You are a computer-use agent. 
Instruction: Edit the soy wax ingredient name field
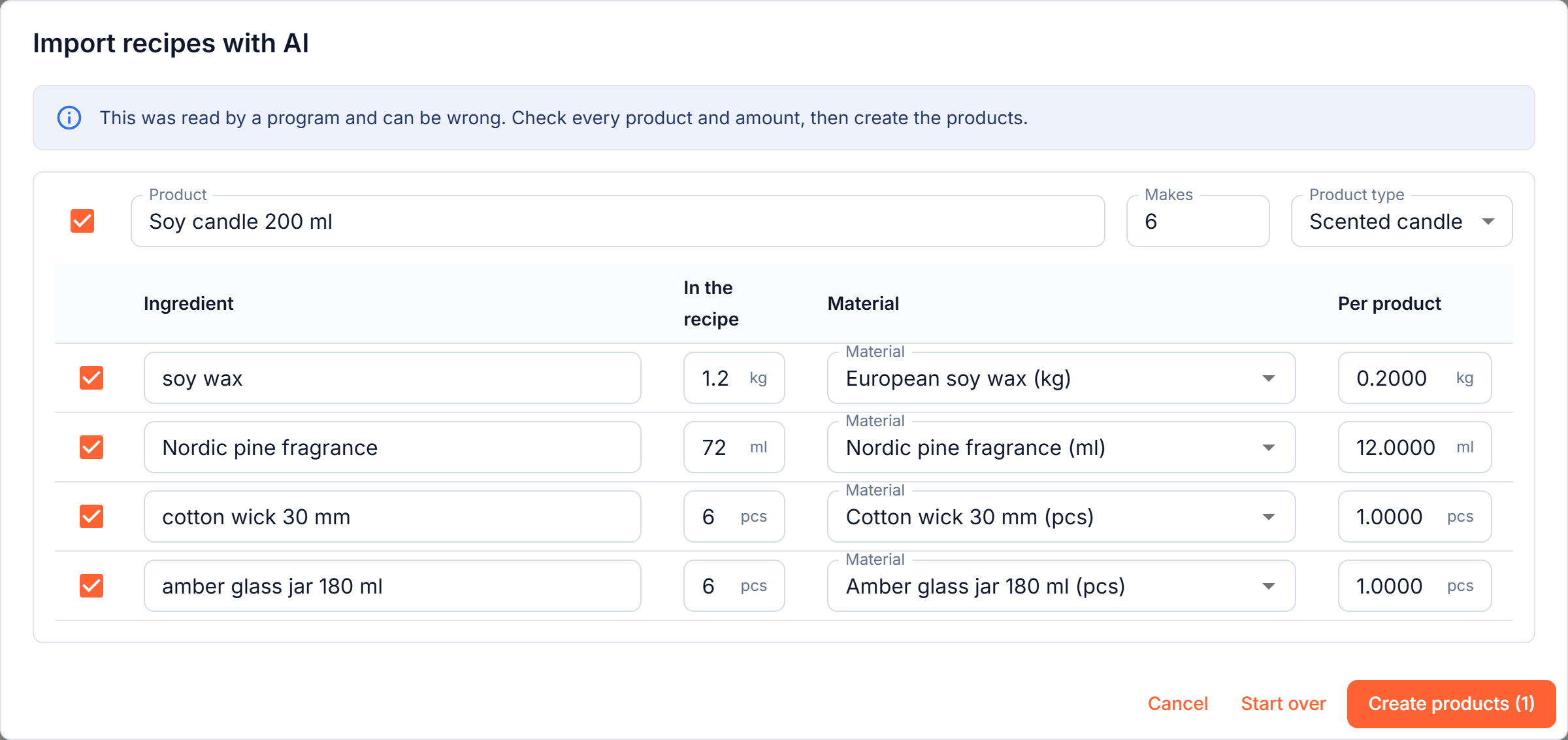(x=392, y=378)
